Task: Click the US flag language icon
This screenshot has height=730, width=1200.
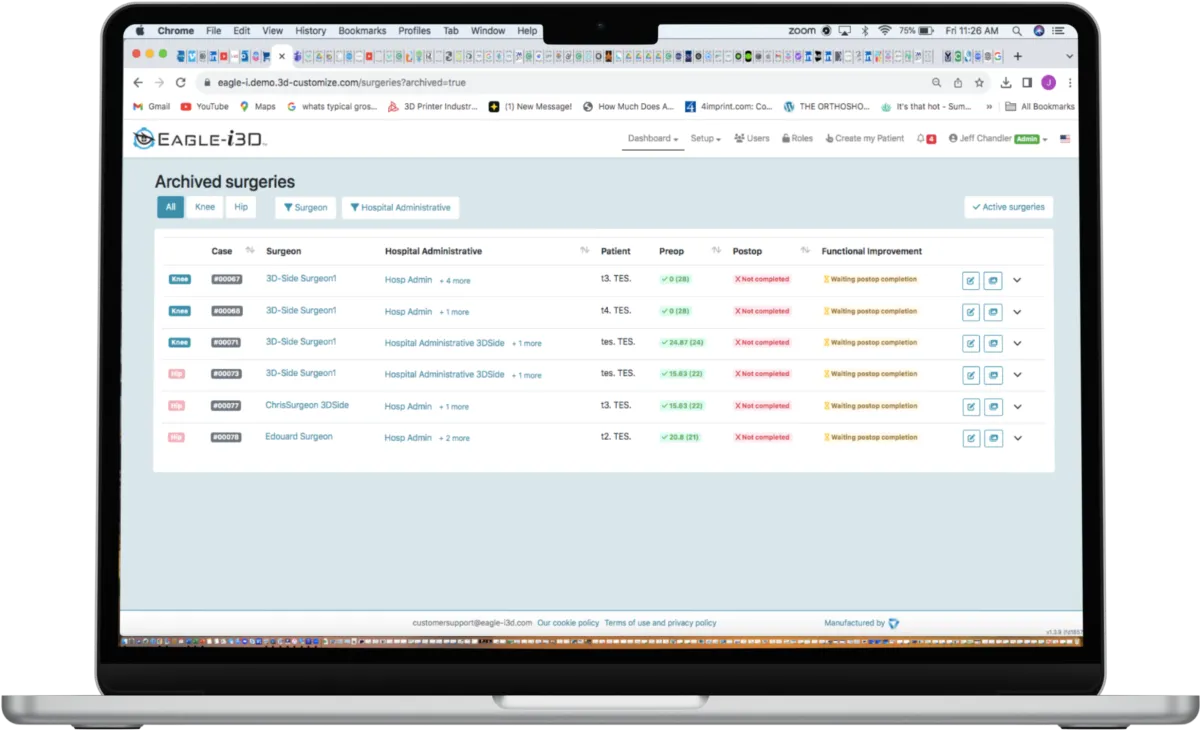Action: pyautogui.click(x=1065, y=139)
